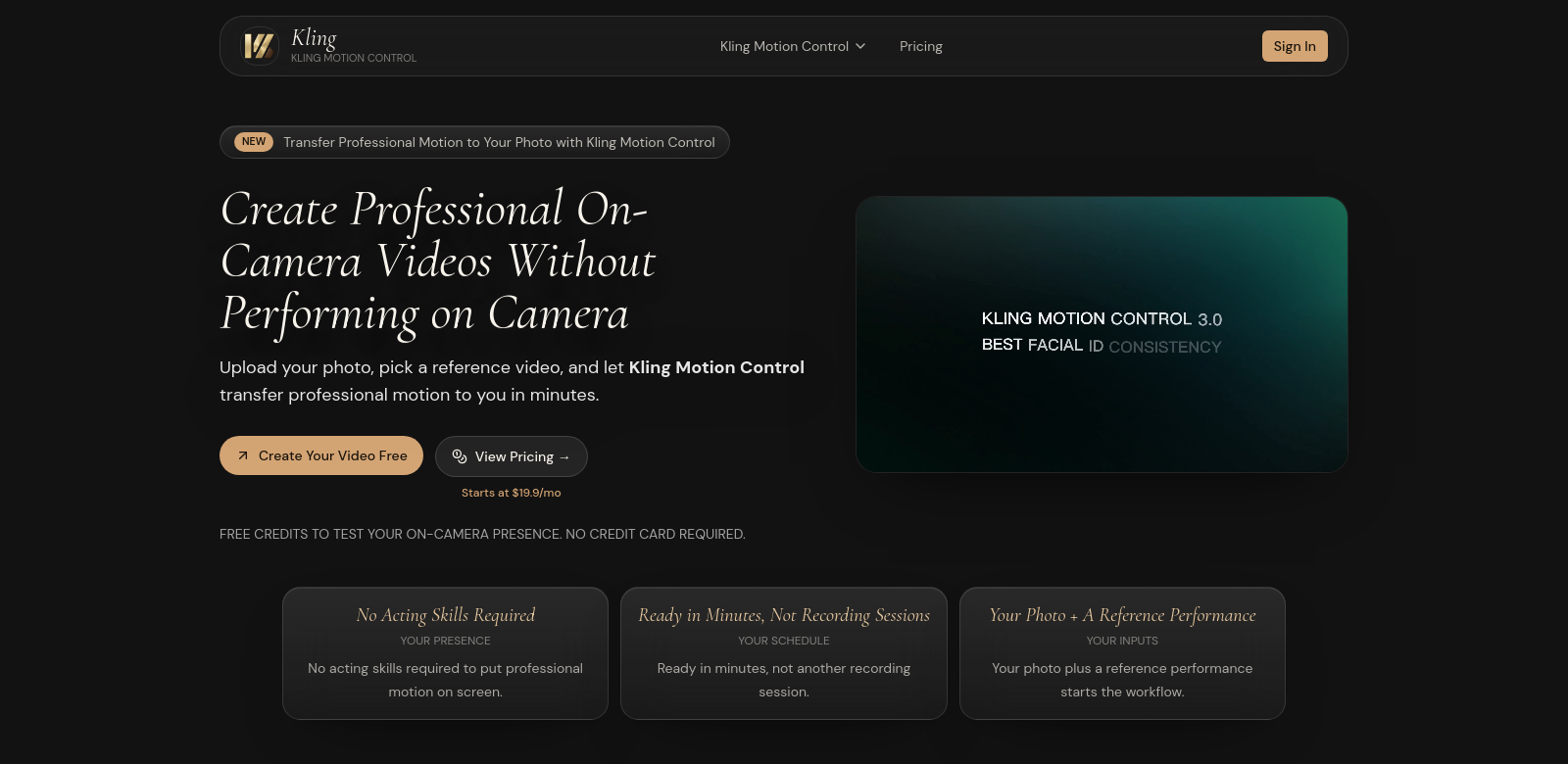Click the 'No Acting Skills Required' card heading

click(x=446, y=615)
